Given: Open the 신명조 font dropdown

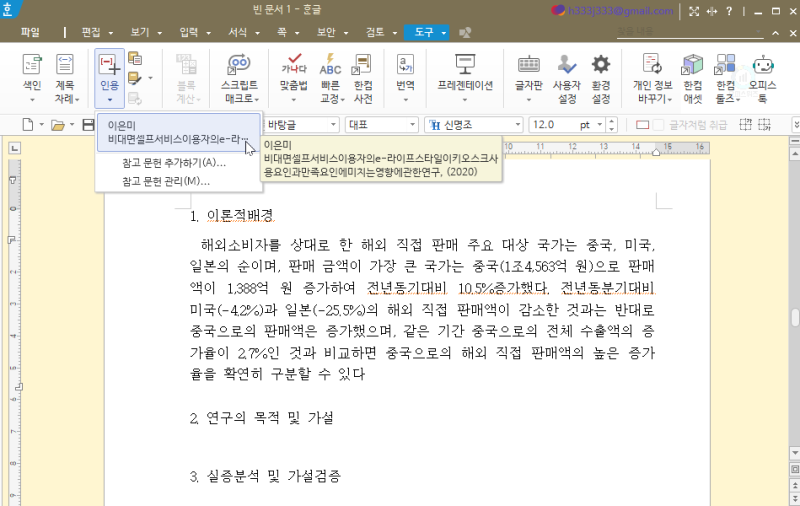Looking at the screenshot, I should click(517, 124).
